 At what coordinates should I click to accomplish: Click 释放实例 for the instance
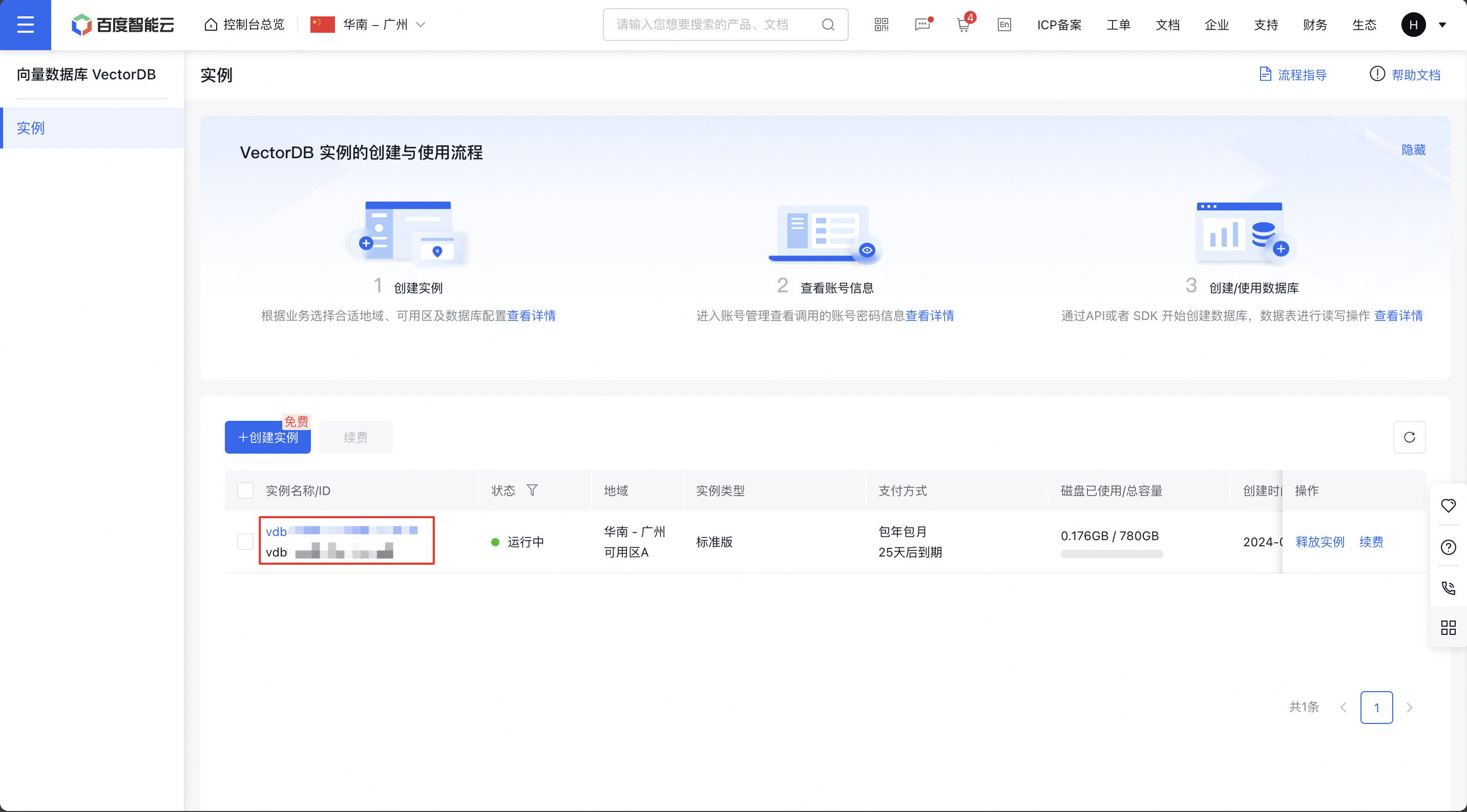[x=1320, y=542]
